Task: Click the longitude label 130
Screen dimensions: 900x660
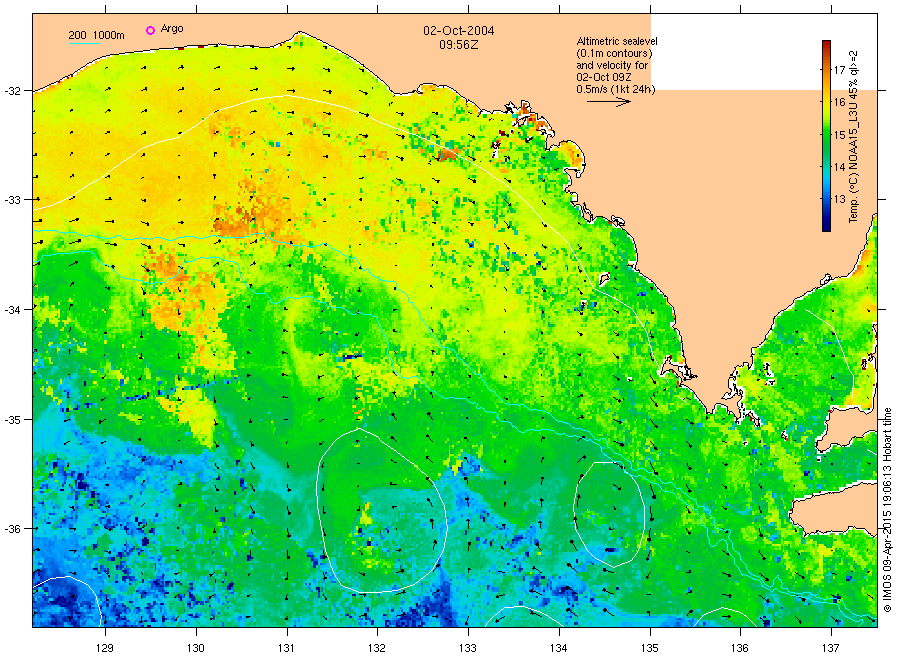Action: 196,648
